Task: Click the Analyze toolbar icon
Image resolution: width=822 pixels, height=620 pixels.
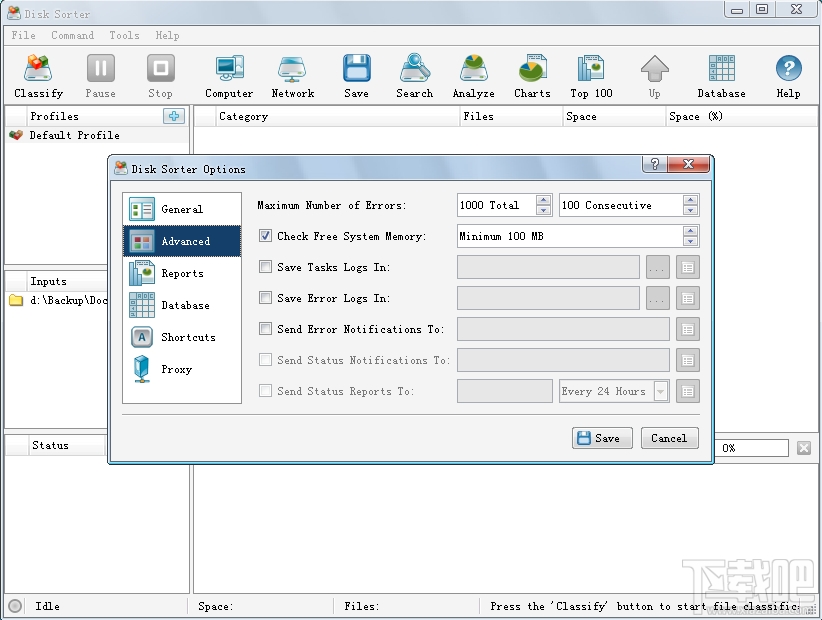Action: 473,77
